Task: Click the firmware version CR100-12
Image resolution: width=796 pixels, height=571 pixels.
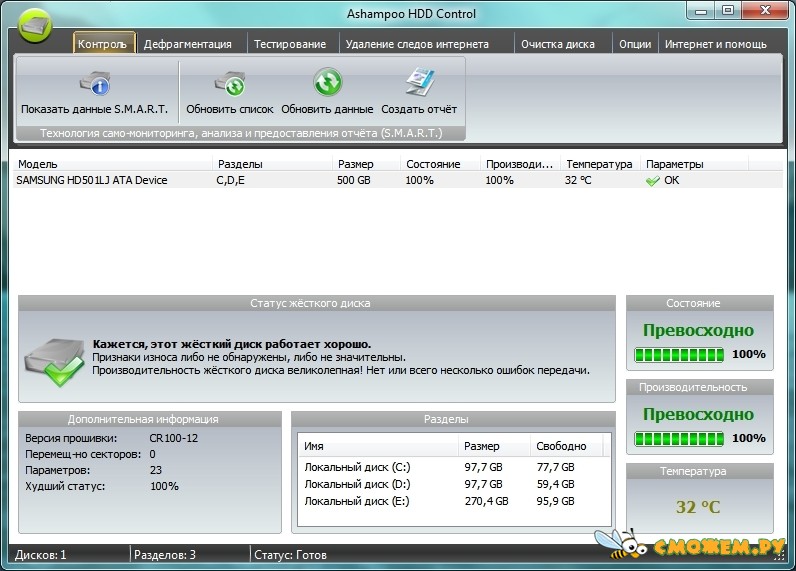Action: pos(174,438)
